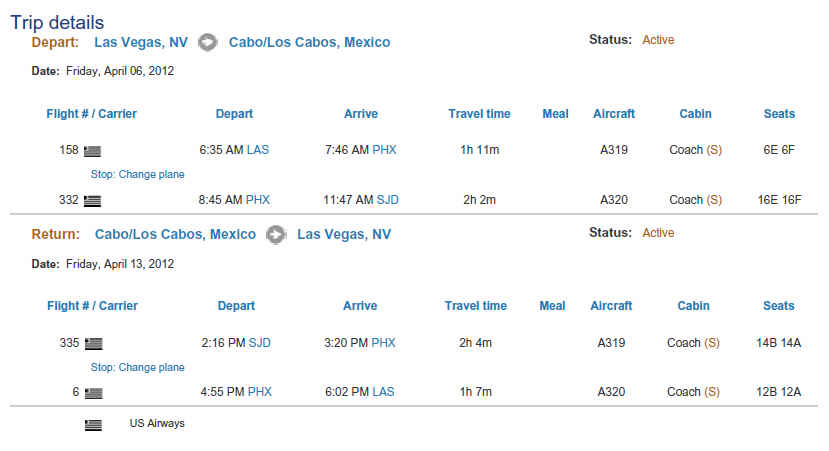
Task: Open the LAS airport link for the 6:35 AM departure
Action: pos(258,150)
